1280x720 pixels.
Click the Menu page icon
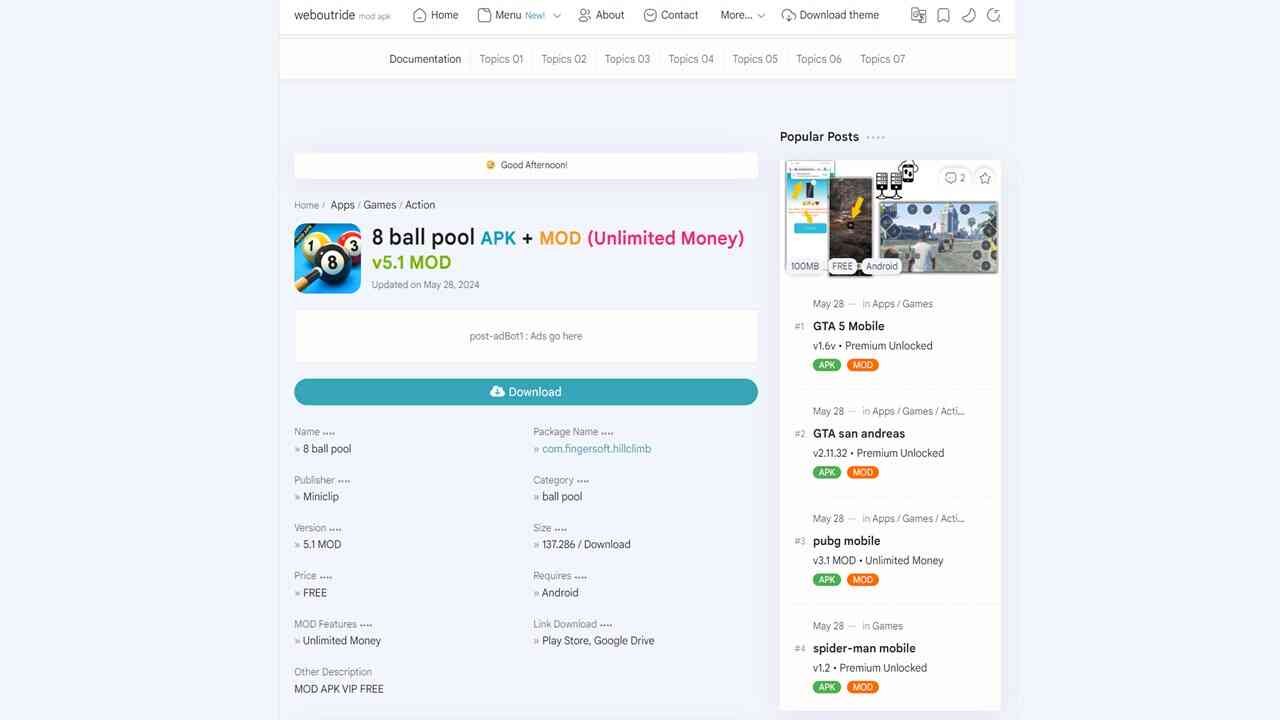tap(484, 15)
